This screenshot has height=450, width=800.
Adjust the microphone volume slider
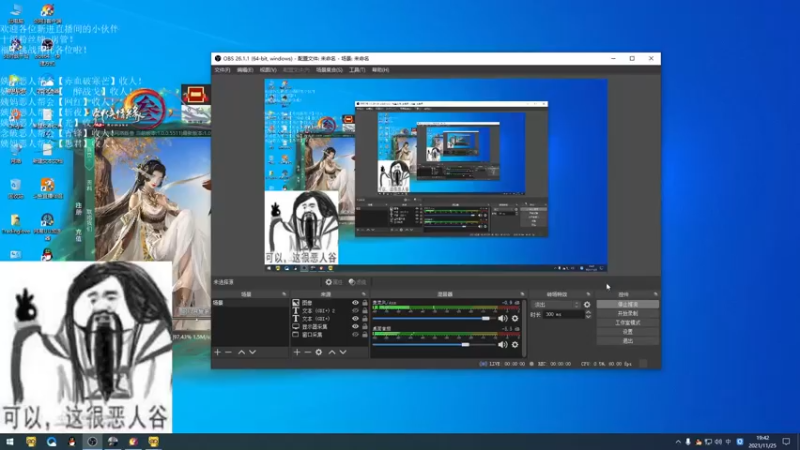point(434,318)
